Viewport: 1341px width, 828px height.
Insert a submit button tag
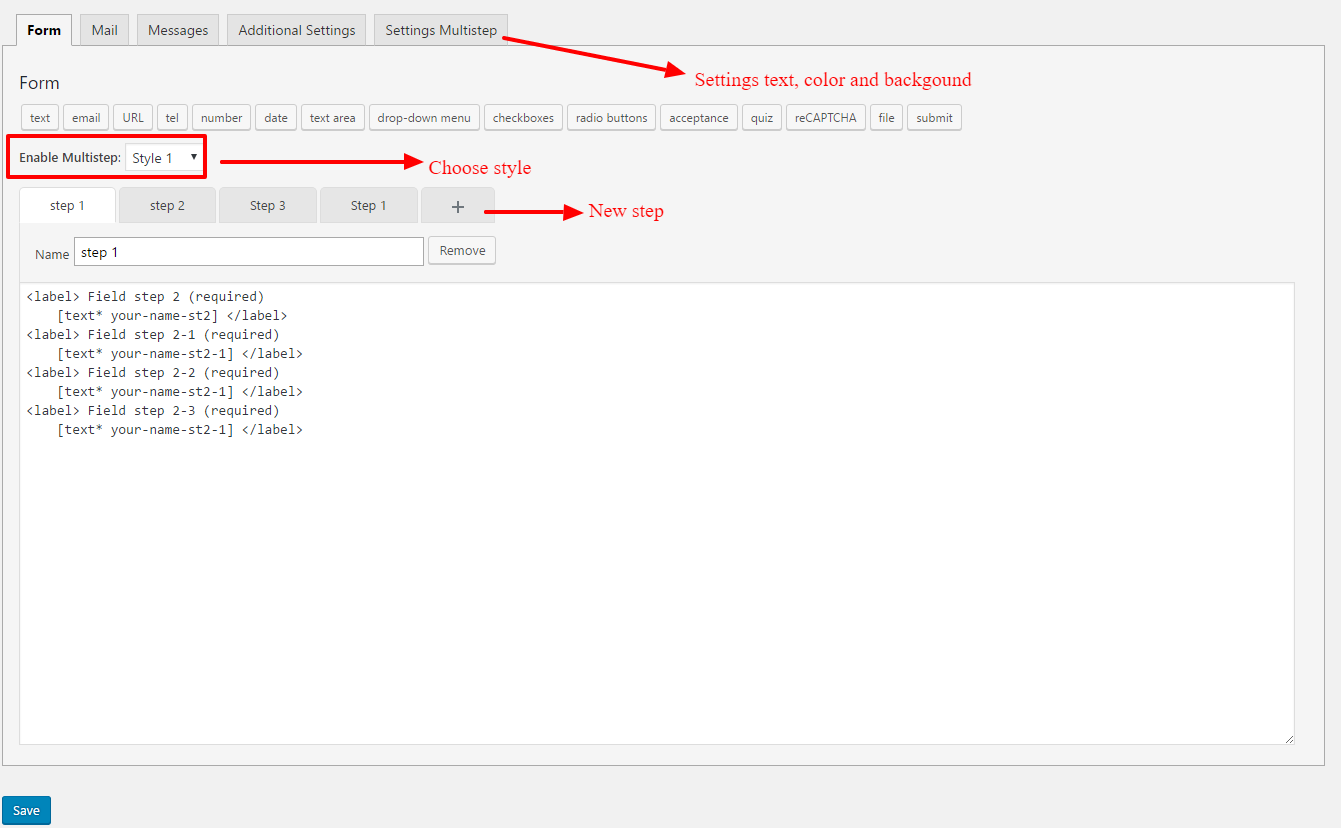pyautogui.click(x=934, y=118)
